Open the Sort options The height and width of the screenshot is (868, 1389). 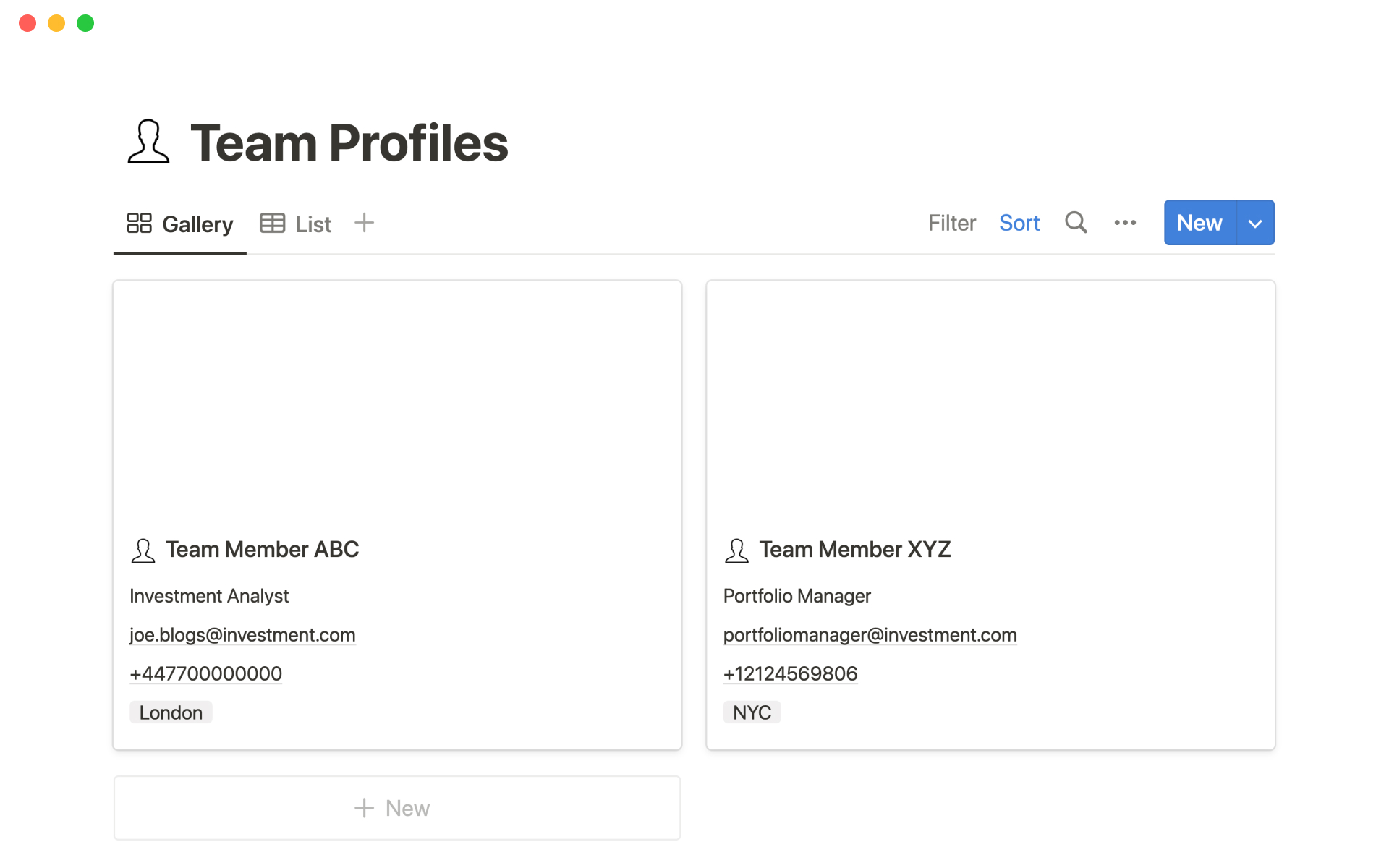click(x=1019, y=223)
